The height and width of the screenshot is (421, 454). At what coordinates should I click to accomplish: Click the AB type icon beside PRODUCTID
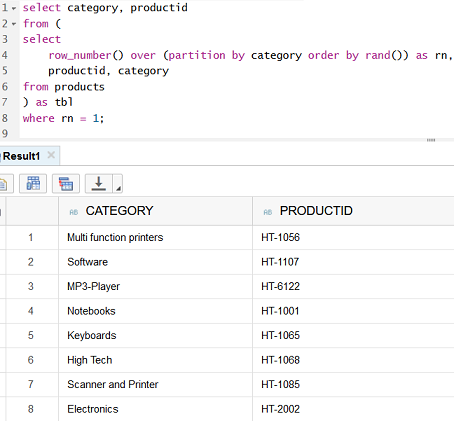pyautogui.click(x=268, y=212)
